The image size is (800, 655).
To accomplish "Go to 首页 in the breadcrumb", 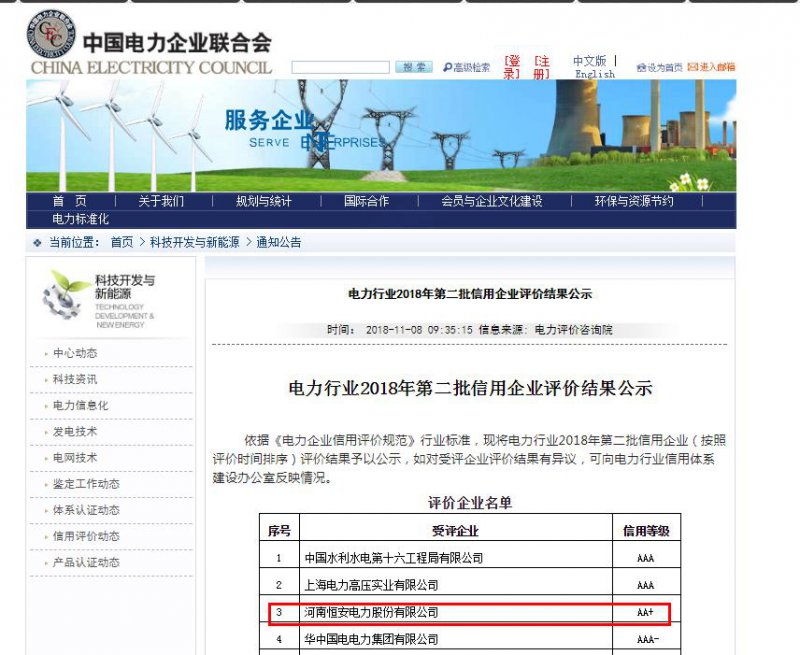I will [122, 242].
